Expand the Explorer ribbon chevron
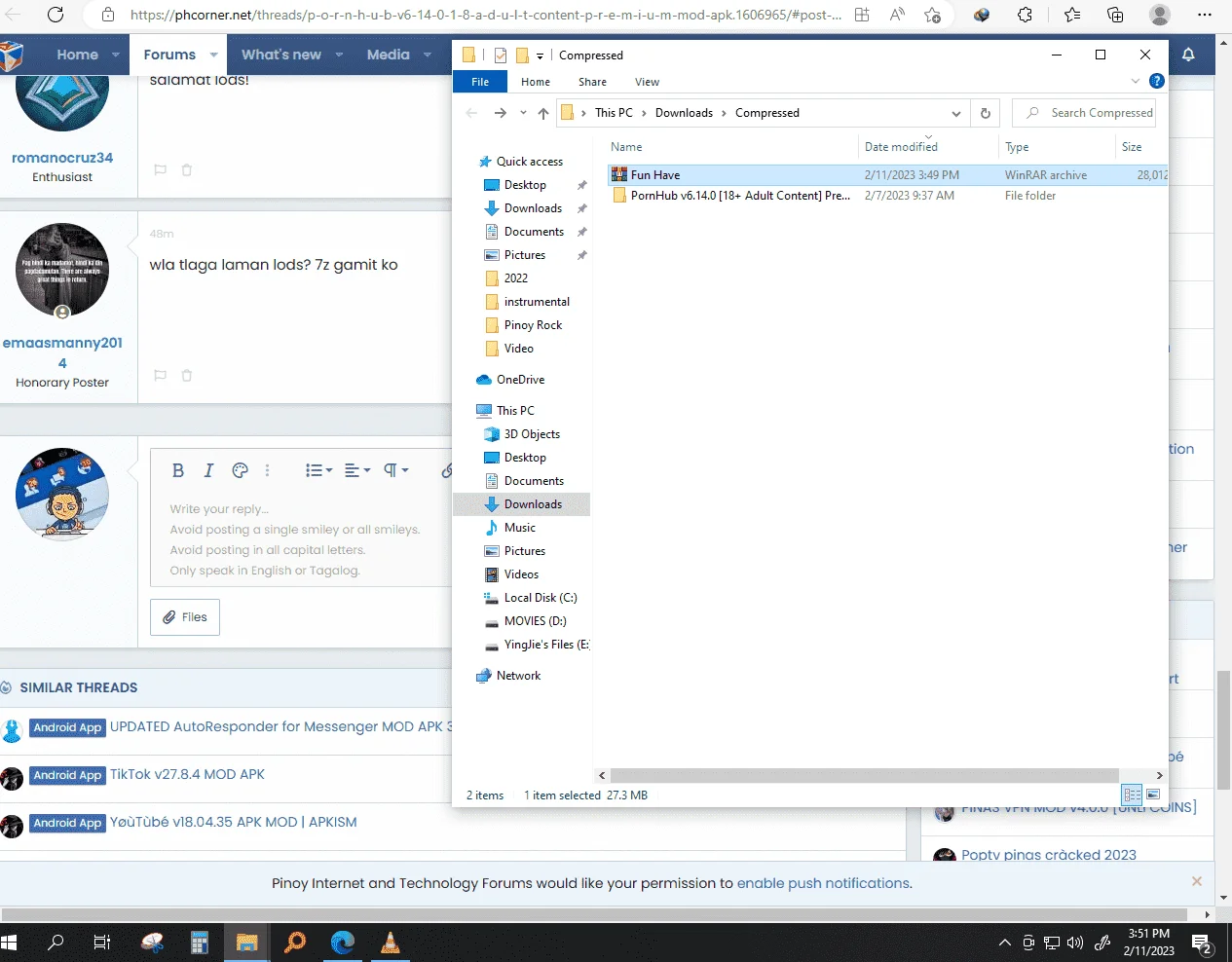1232x962 pixels. 1136,81
